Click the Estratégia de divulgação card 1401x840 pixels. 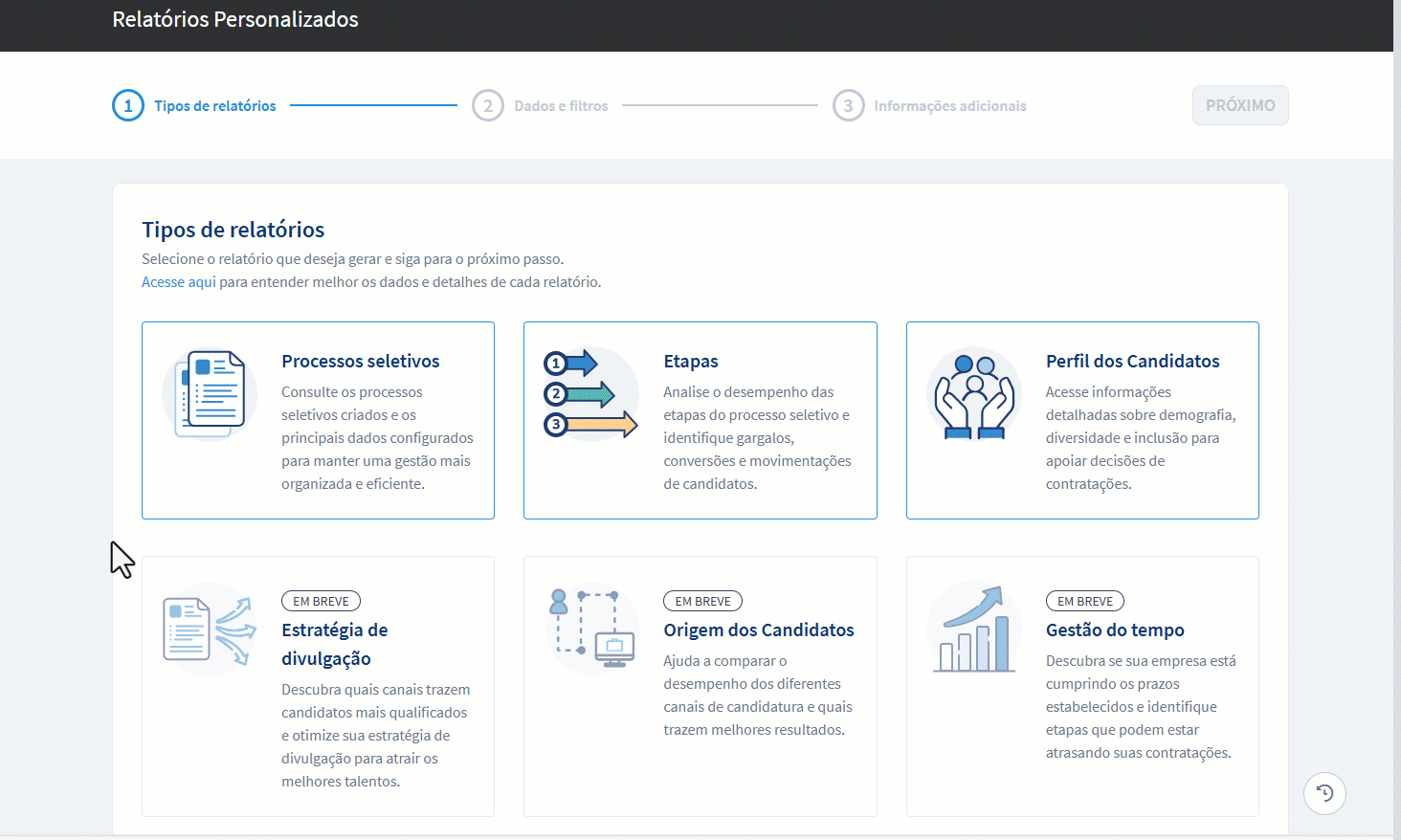coord(318,686)
